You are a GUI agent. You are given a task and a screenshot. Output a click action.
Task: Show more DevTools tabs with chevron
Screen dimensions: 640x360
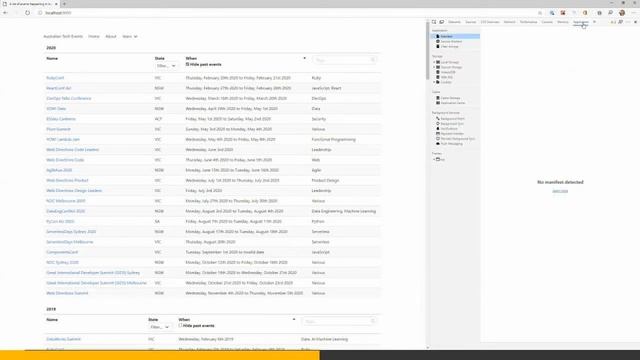click(x=594, y=22)
